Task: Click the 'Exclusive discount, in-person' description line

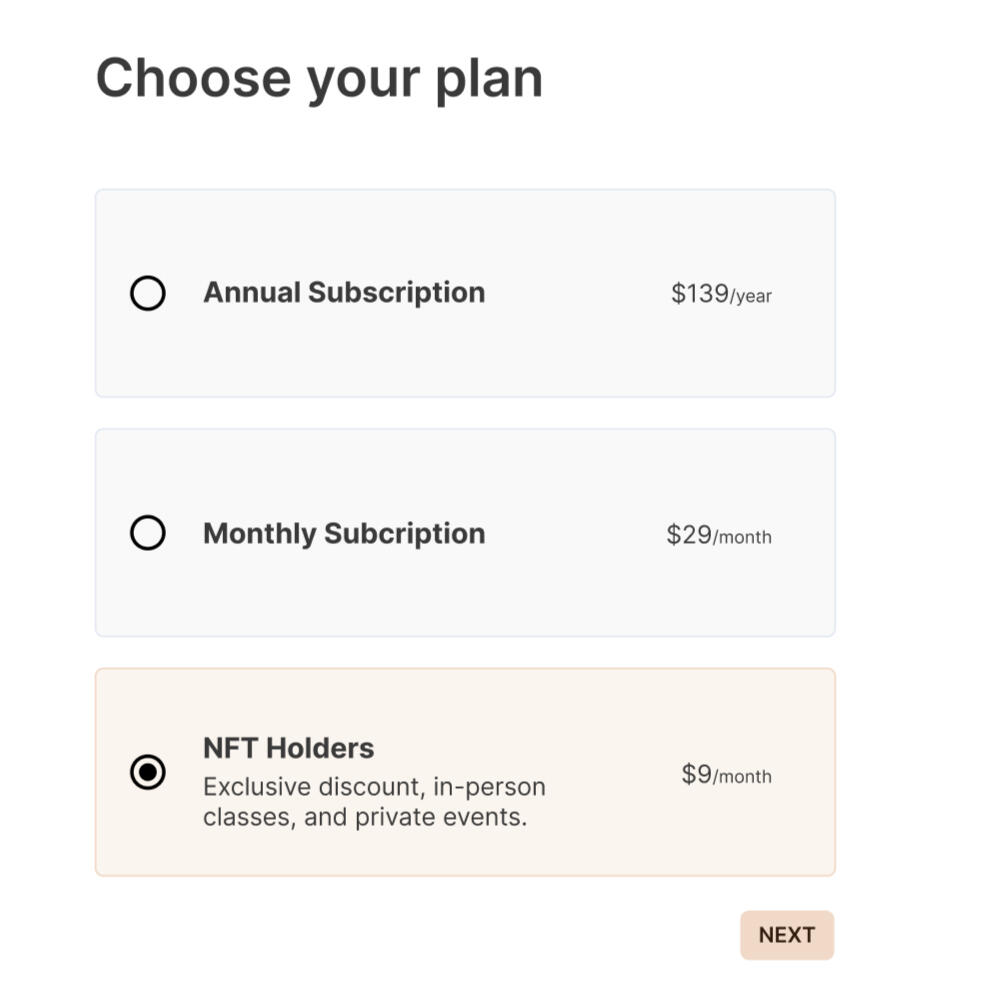Action: (x=374, y=787)
